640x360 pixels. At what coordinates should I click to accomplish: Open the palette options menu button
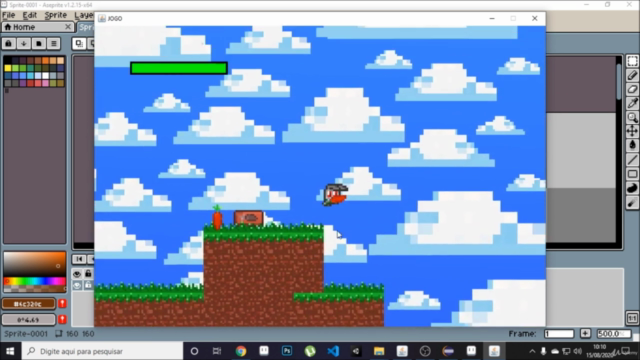click(x=53, y=44)
